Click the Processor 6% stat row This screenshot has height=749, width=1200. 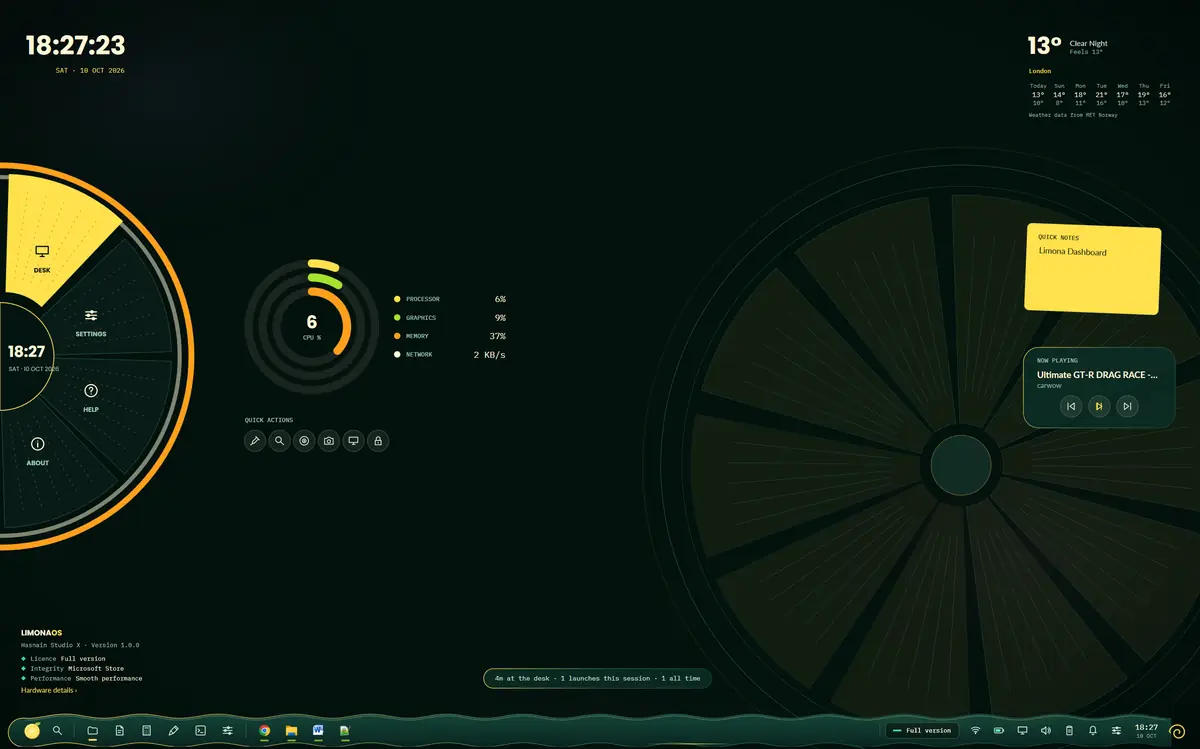point(450,299)
